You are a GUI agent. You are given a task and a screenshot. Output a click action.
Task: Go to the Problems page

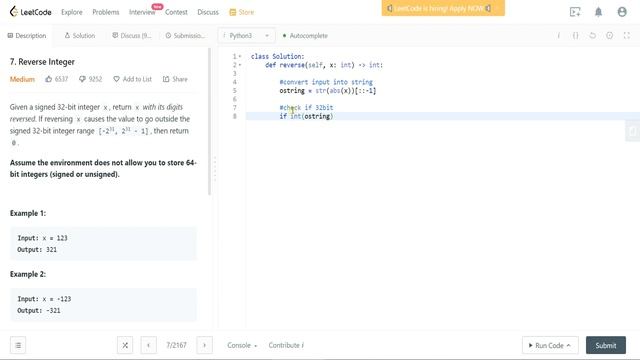point(106,12)
